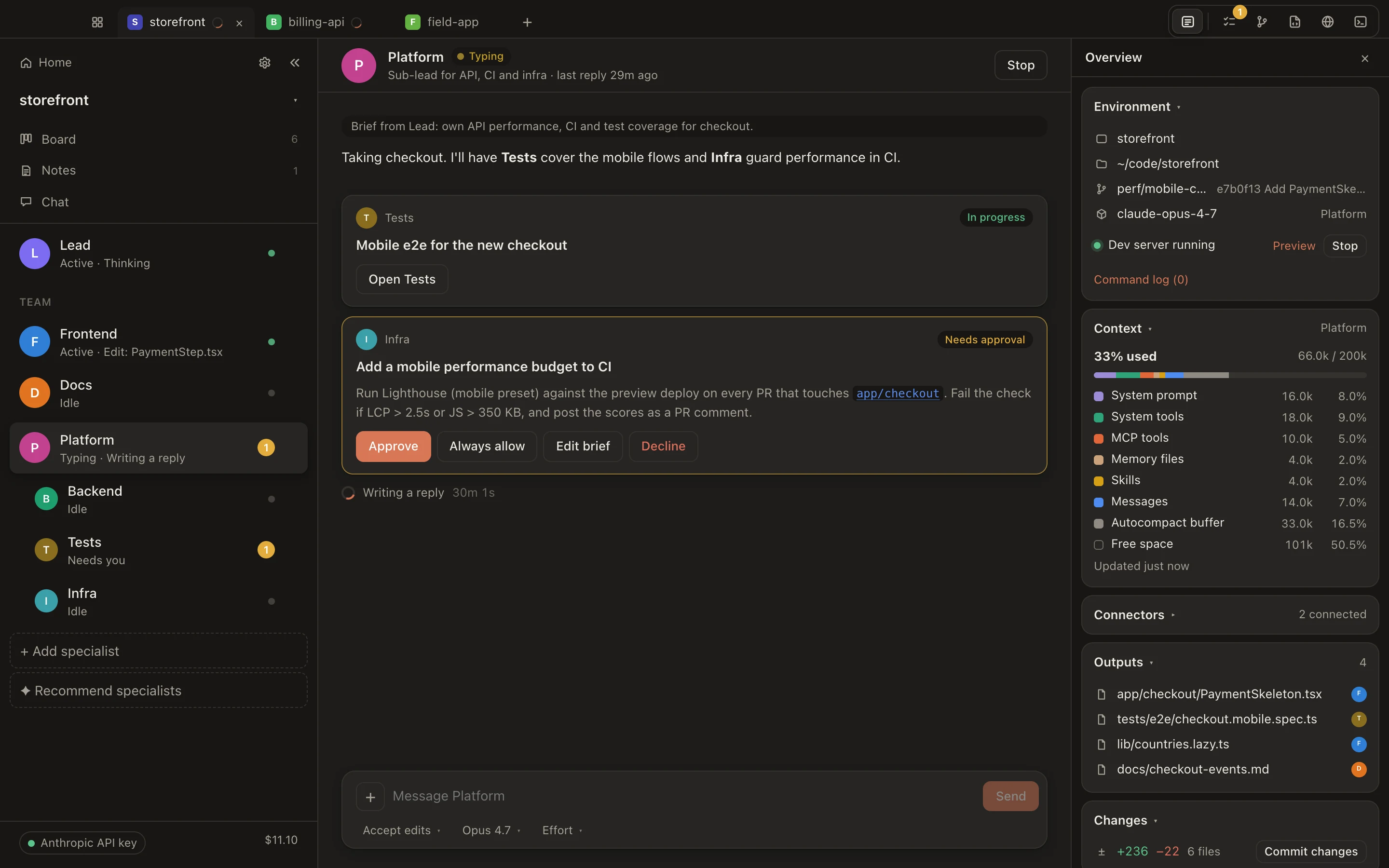Collapse the sidebar with double chevron icon
Image resolution: width=1389 pixels, height=868 pixels.
[295, 63]
